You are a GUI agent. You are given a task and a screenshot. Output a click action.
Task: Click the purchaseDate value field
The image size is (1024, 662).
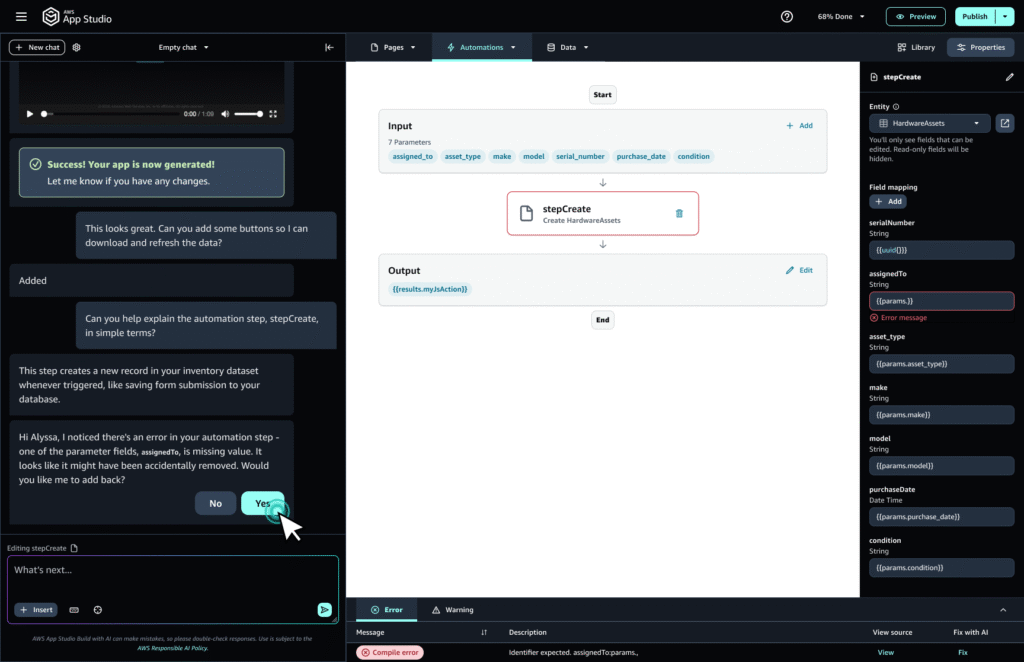click(941, 516)
